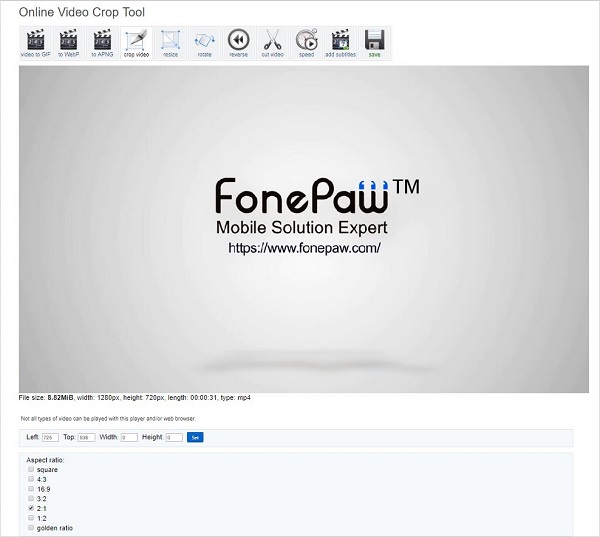Click the Height input field
Image resolution: width=600 pixels, height=537 pixels.
coord(174,437)
